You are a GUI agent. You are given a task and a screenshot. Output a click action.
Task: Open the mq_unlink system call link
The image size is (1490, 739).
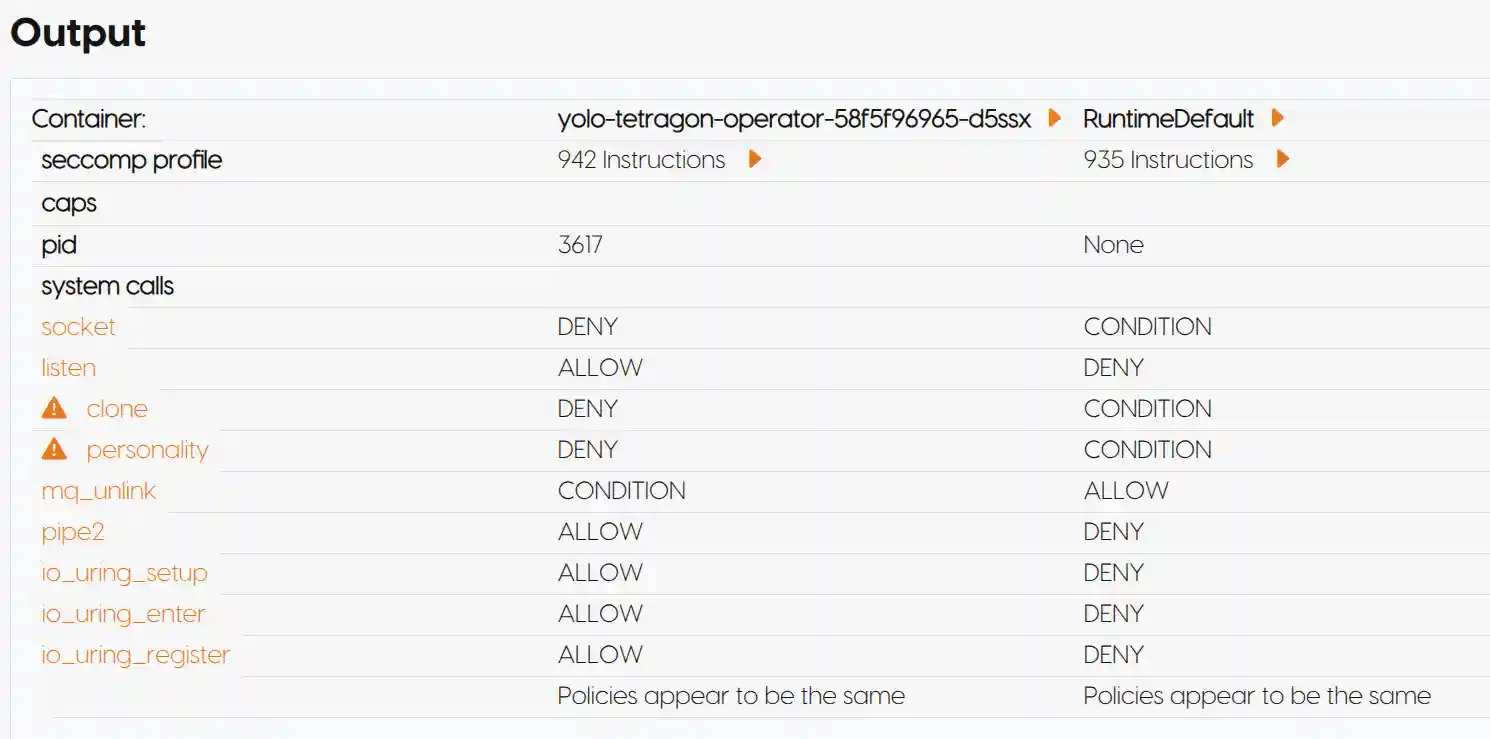point(98,491)
